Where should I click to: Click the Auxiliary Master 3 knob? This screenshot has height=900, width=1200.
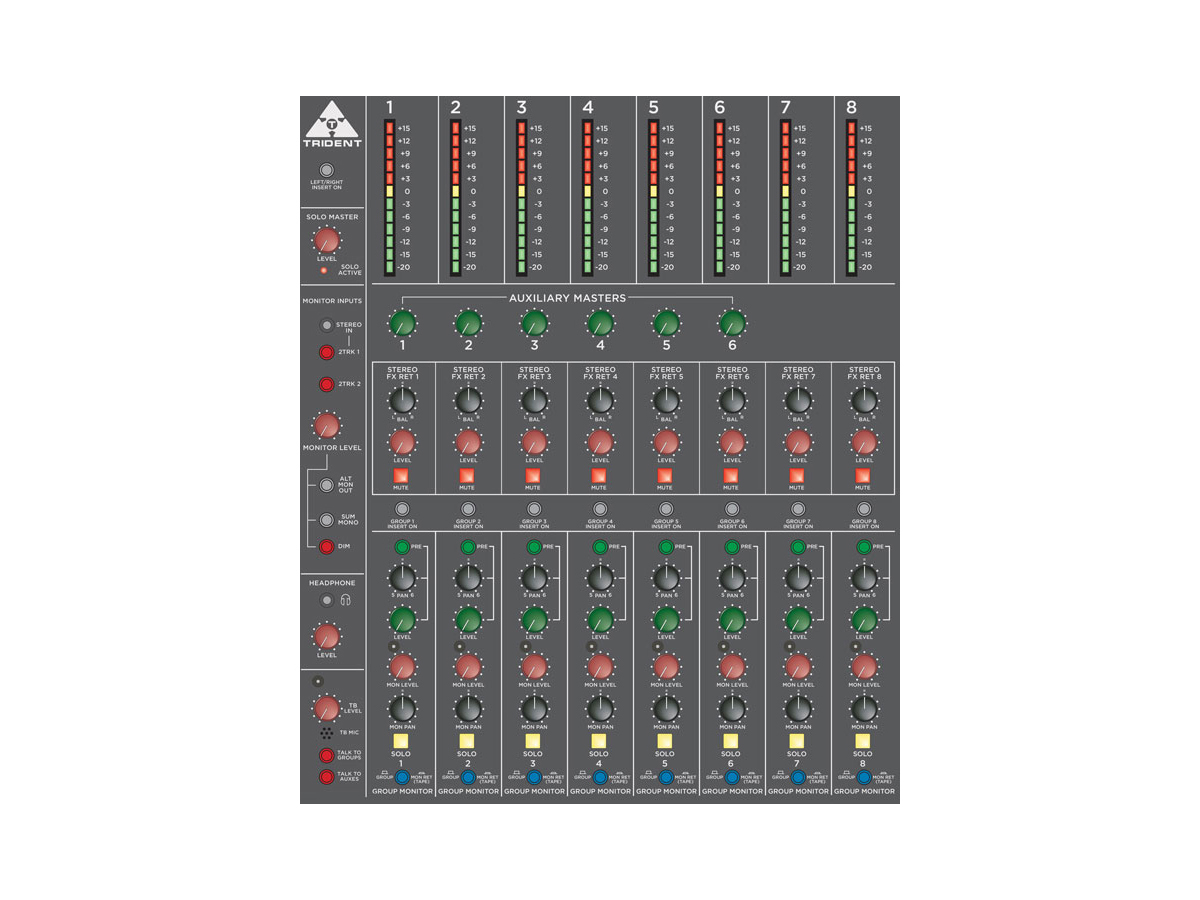tap(533, 323)
